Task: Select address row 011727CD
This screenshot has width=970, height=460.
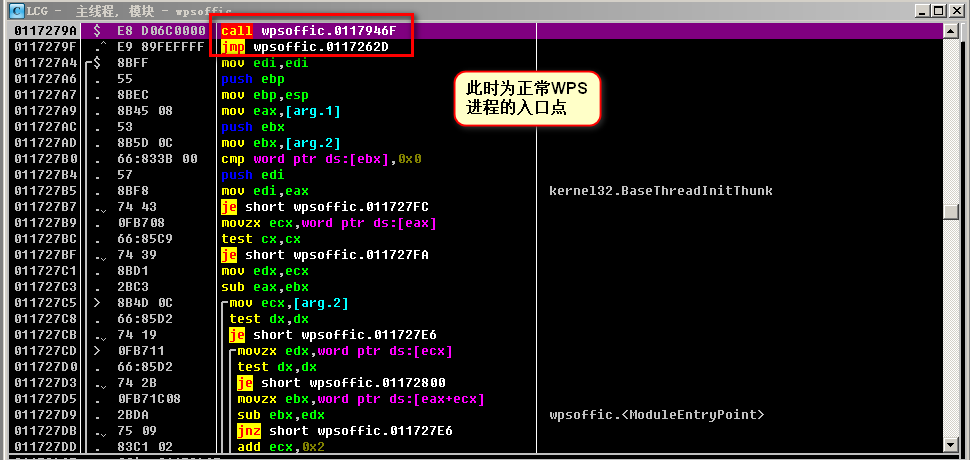Action: point(45,351)
